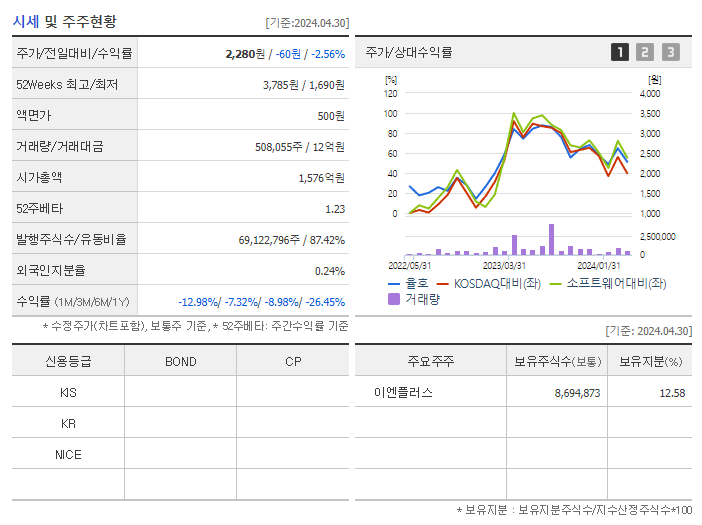Click the [기준: 2024.04.30] date above shareholder table
Image resolution: width=702 pixels, height=525 pixels.
pos(649,331)
